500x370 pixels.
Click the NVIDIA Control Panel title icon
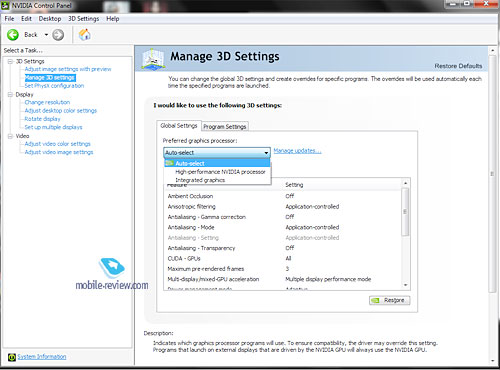tap(5, 5)
